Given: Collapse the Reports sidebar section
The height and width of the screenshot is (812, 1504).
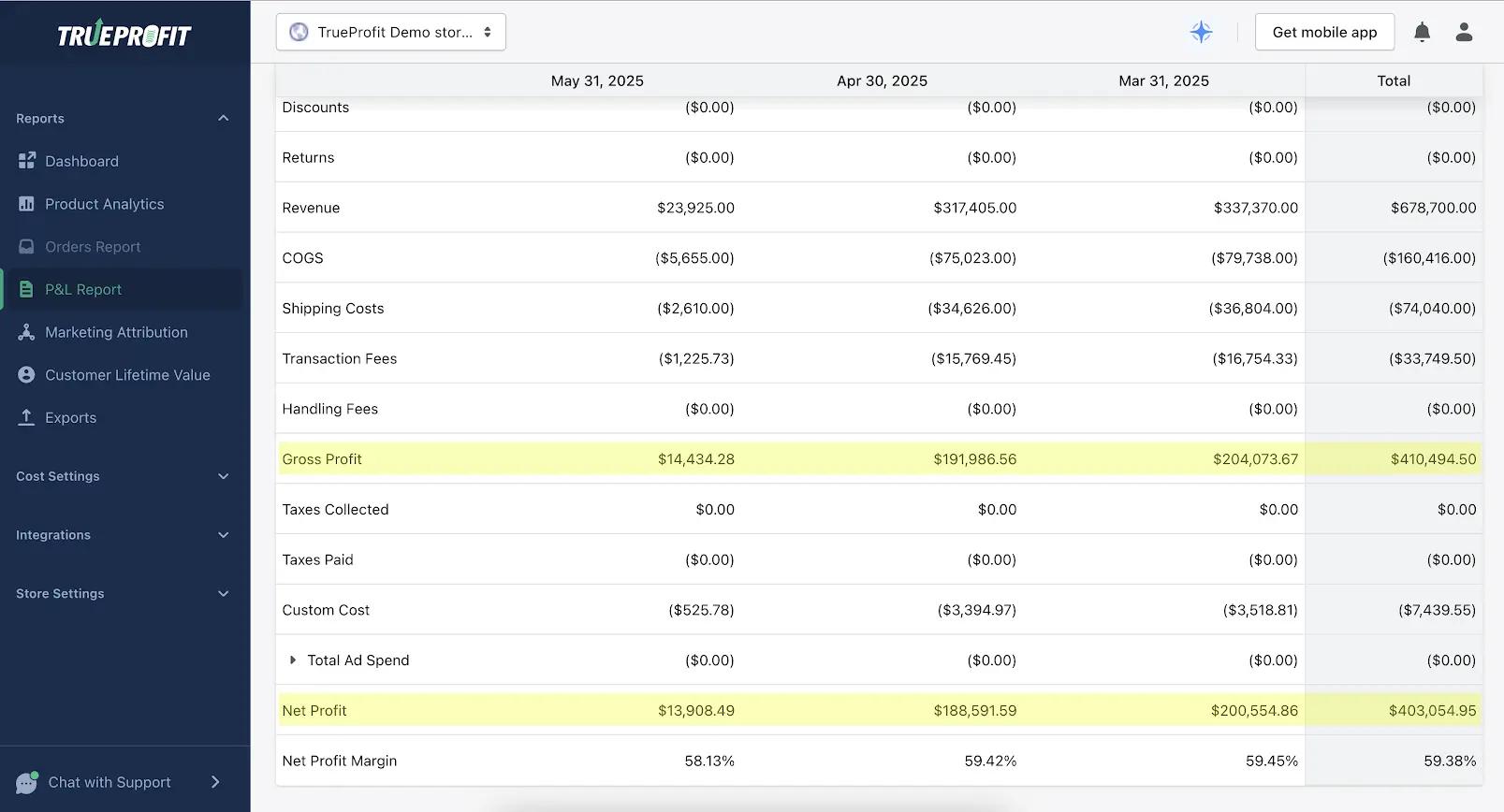Looking at the screenshot, I should click(x=223, y=119).
